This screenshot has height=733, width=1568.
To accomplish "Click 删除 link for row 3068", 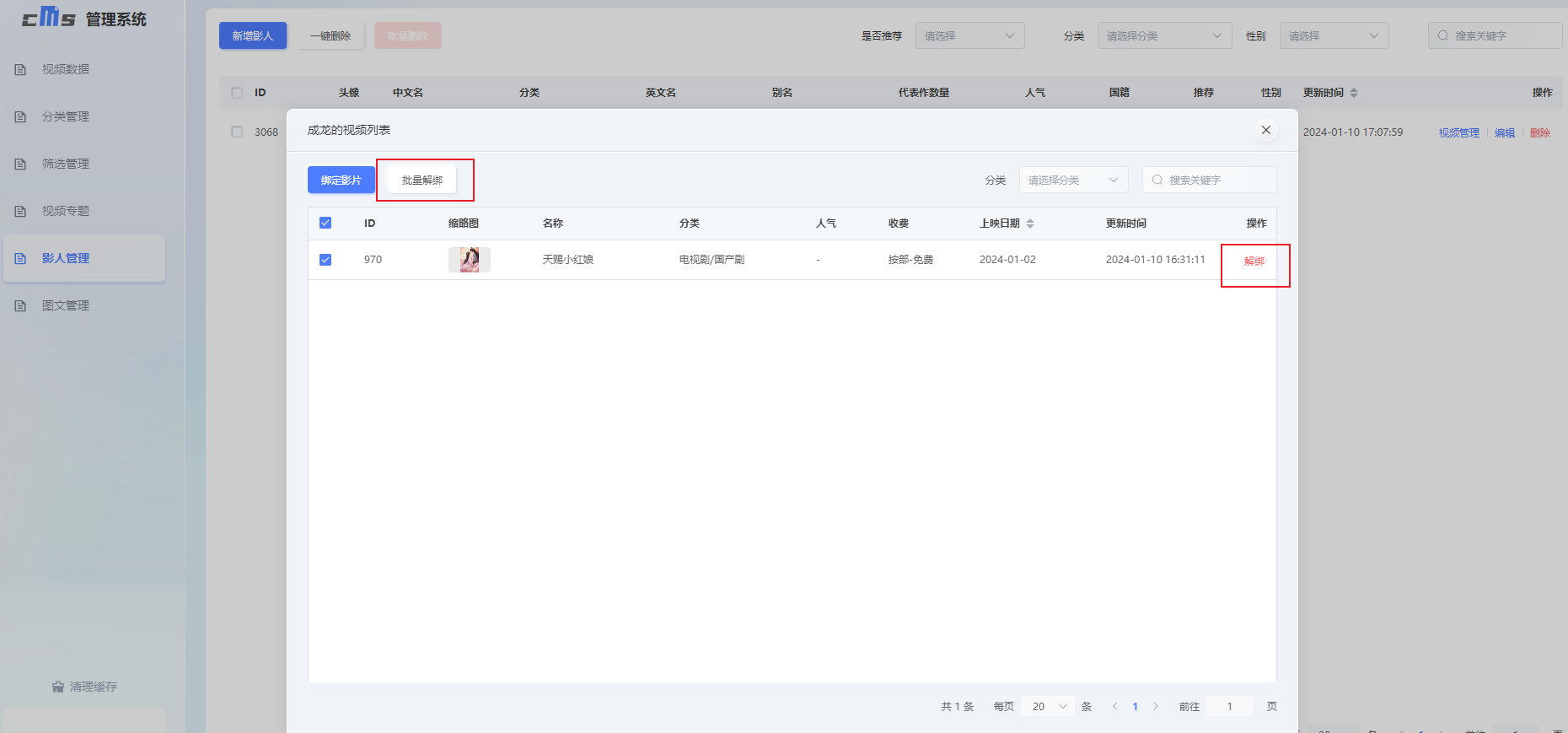I will point(1540,132).
